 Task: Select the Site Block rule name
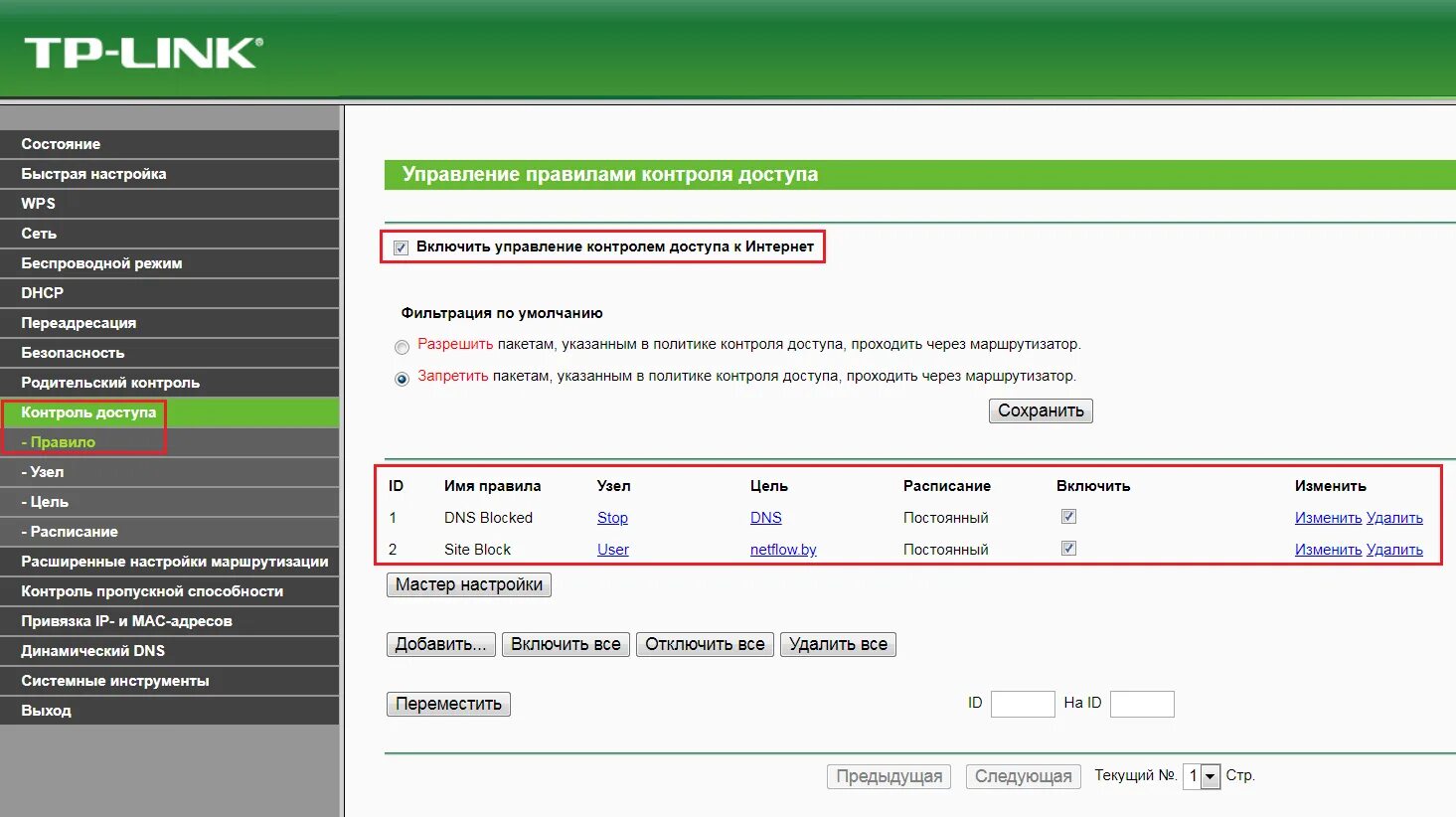(x=477, y=550)
